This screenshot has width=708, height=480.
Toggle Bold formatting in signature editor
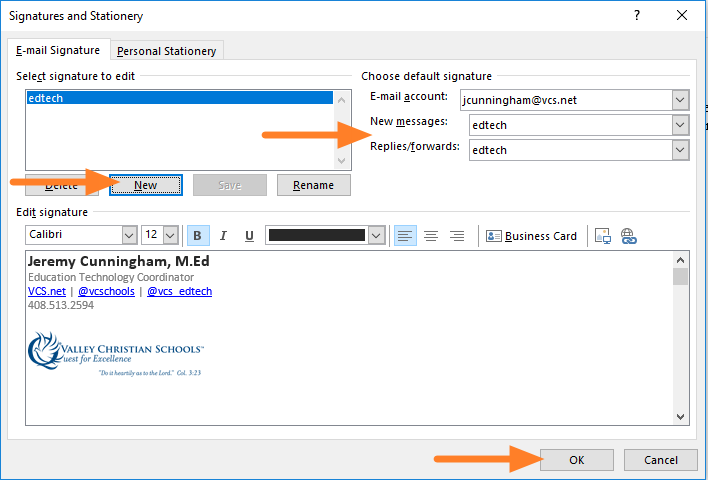point(197,236)
